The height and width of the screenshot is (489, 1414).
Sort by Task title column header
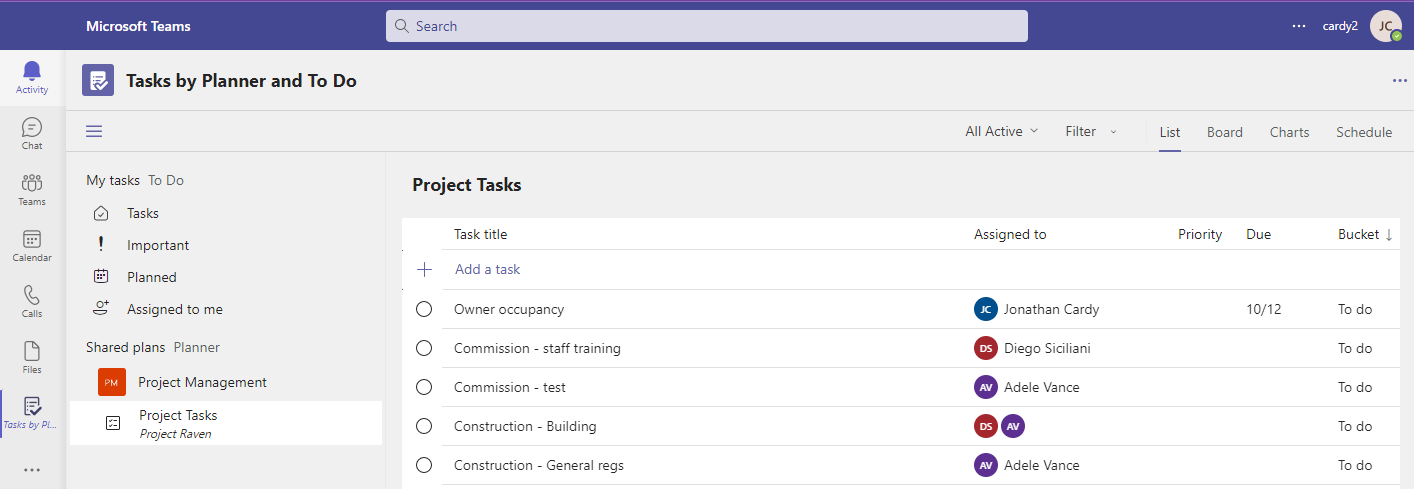pos(481,234)
